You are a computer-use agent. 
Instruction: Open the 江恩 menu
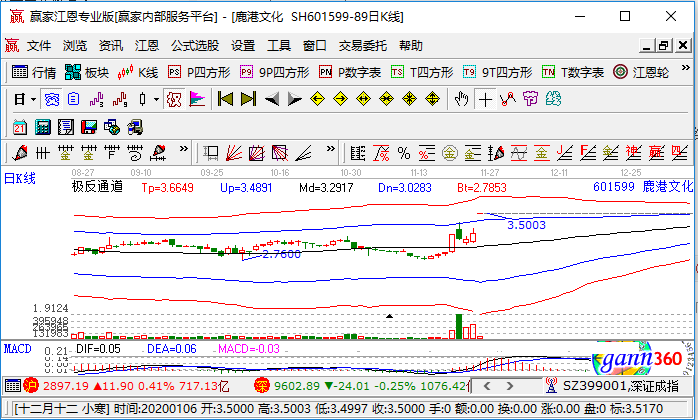(x=146, y=45)
